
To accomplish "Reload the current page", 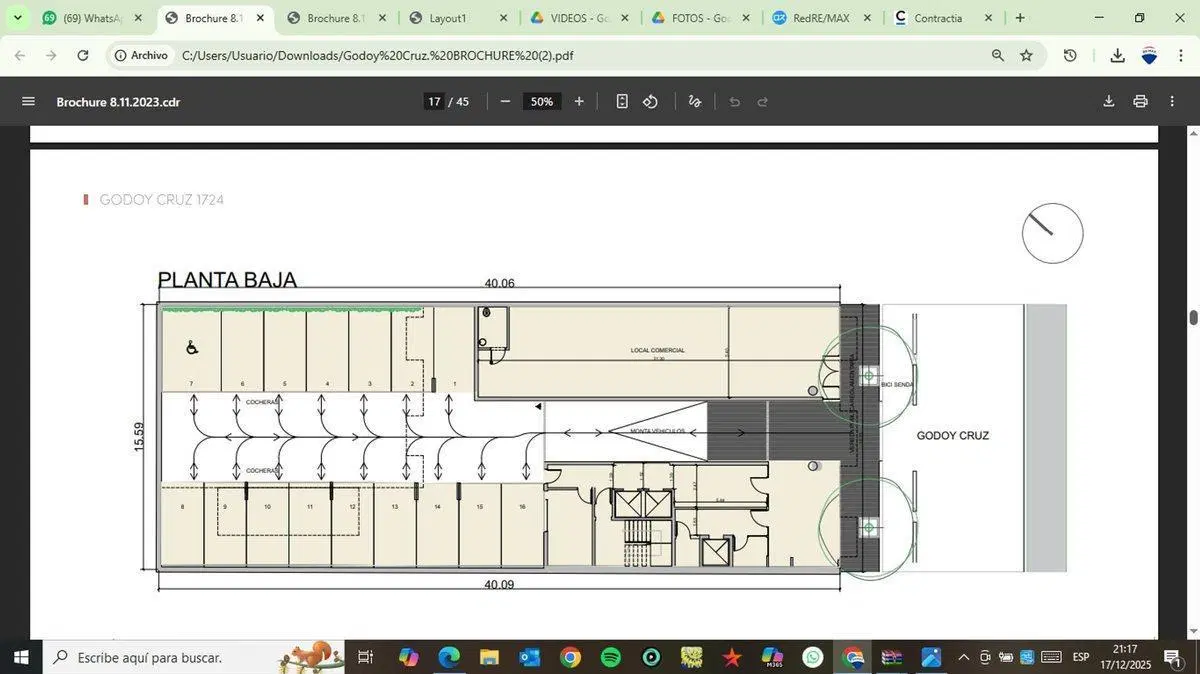I will pyautogui.click(x=83, y=55).
